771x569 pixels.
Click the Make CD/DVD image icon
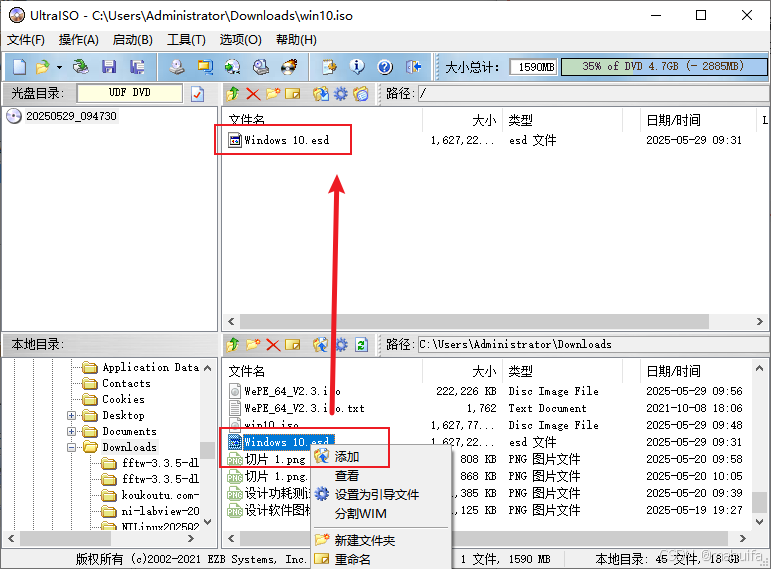[177, 66]
